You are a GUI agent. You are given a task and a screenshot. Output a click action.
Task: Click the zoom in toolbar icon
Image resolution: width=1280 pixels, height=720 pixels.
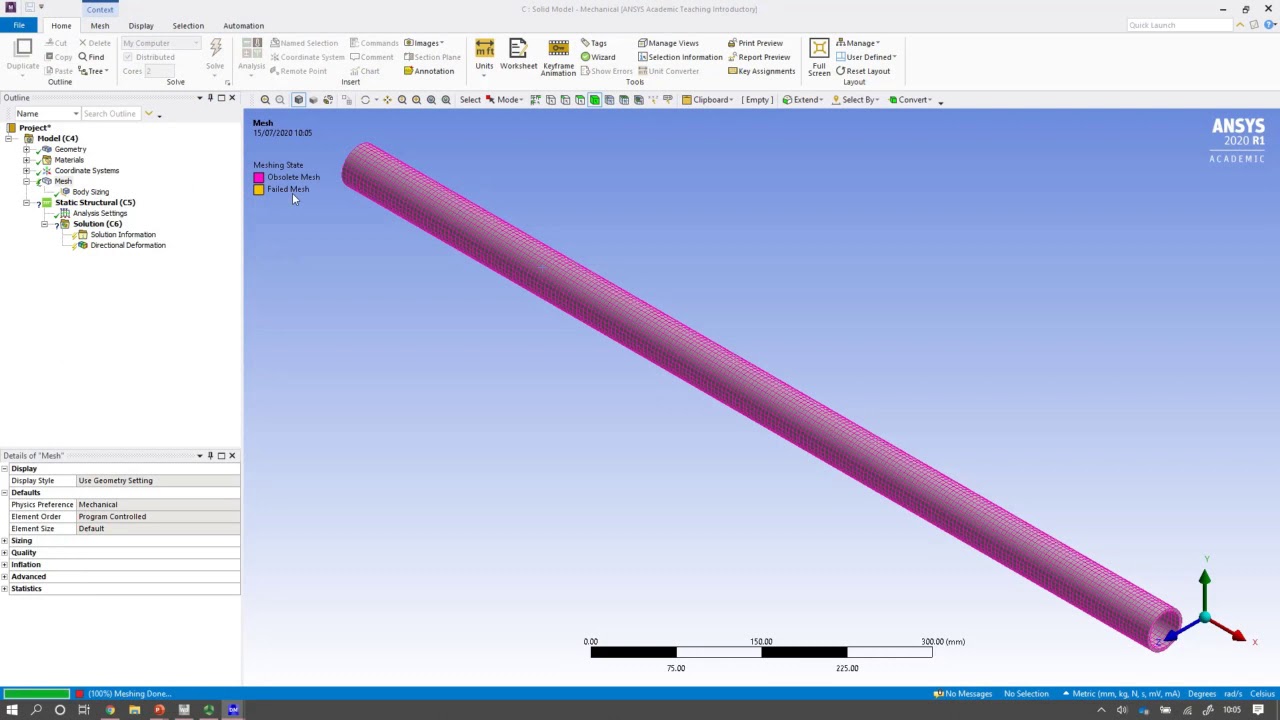265,100
